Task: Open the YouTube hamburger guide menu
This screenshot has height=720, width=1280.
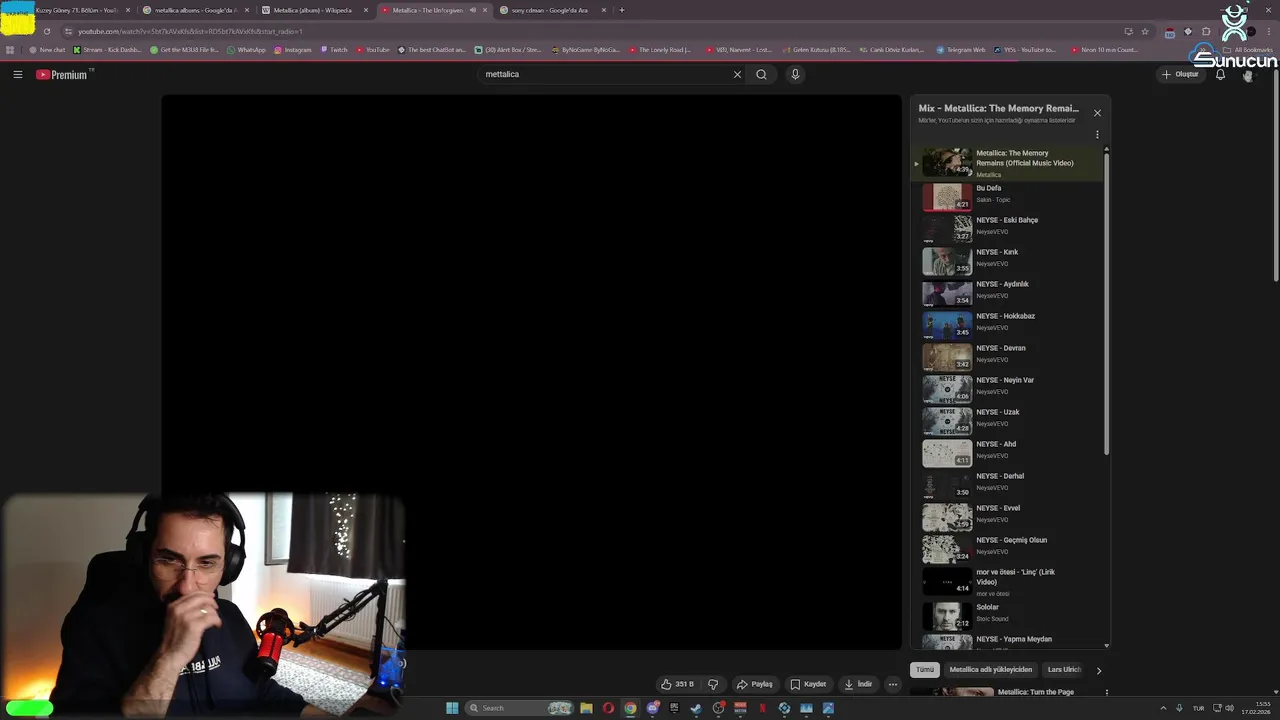Action: point(17,74)
